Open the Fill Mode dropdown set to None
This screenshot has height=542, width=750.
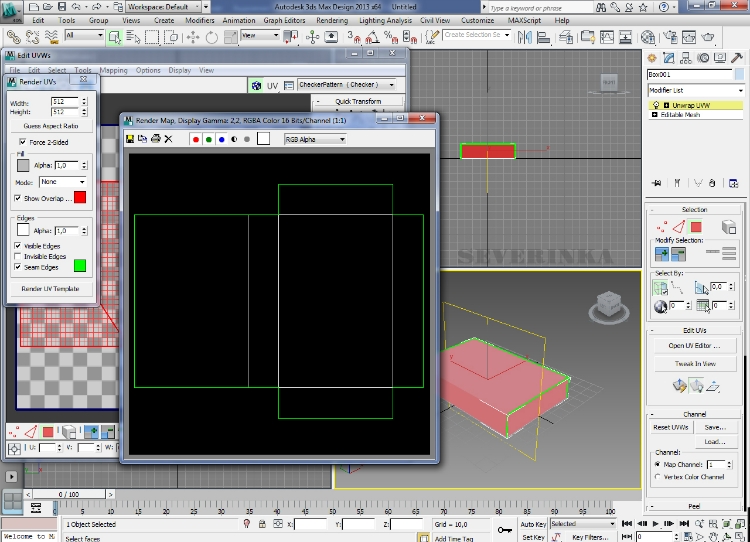[63, 182]
